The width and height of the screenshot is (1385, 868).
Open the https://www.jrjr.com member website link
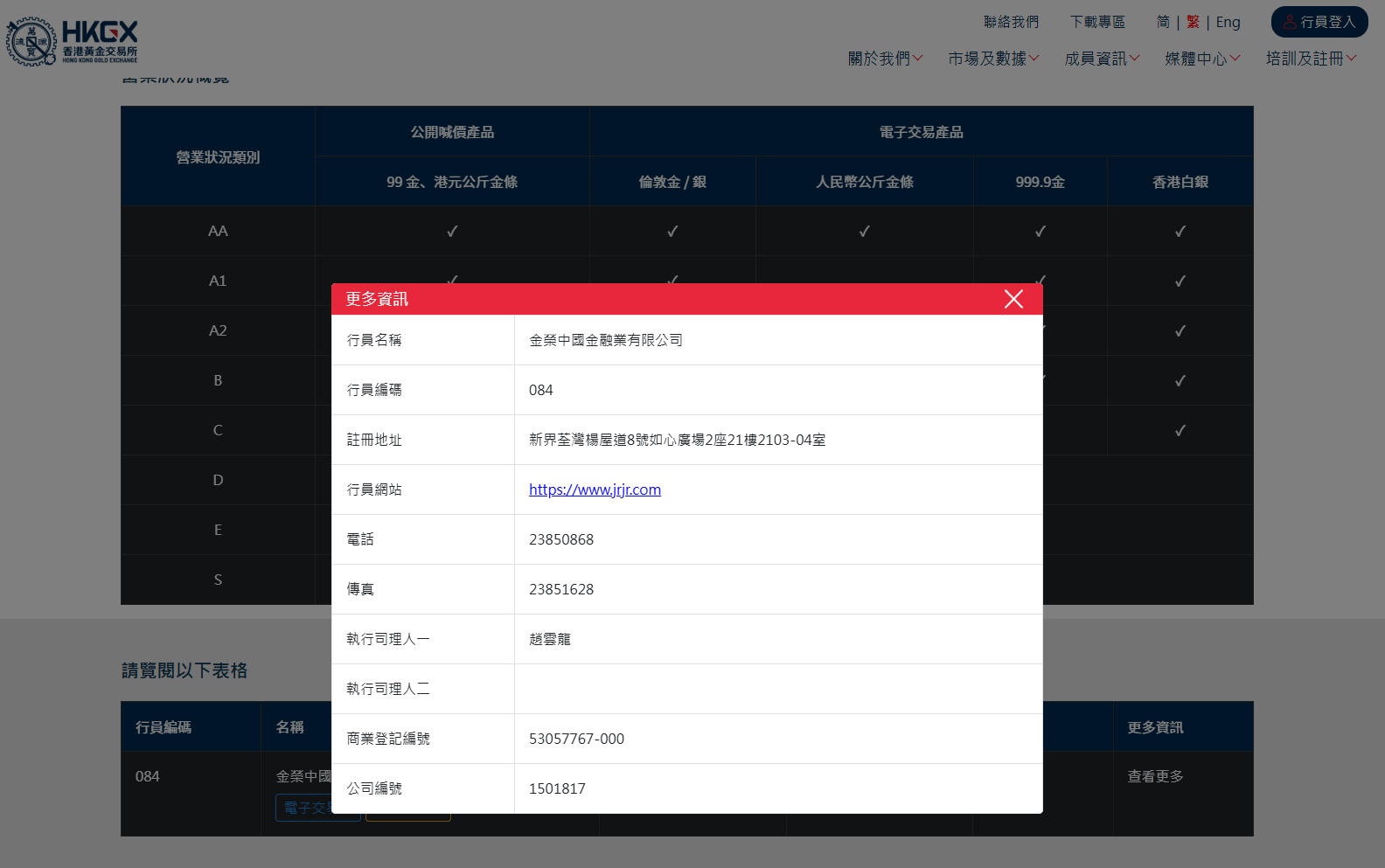[595, 490]
